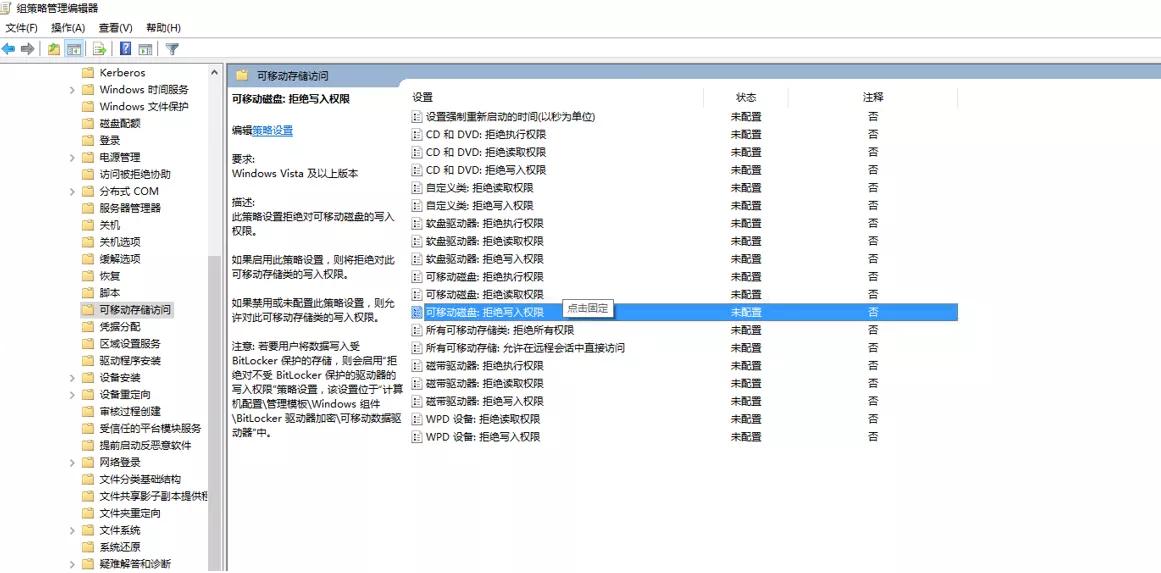
Task: Click the blue Back arrow toolbar button
Action: (x=8, y=50)
